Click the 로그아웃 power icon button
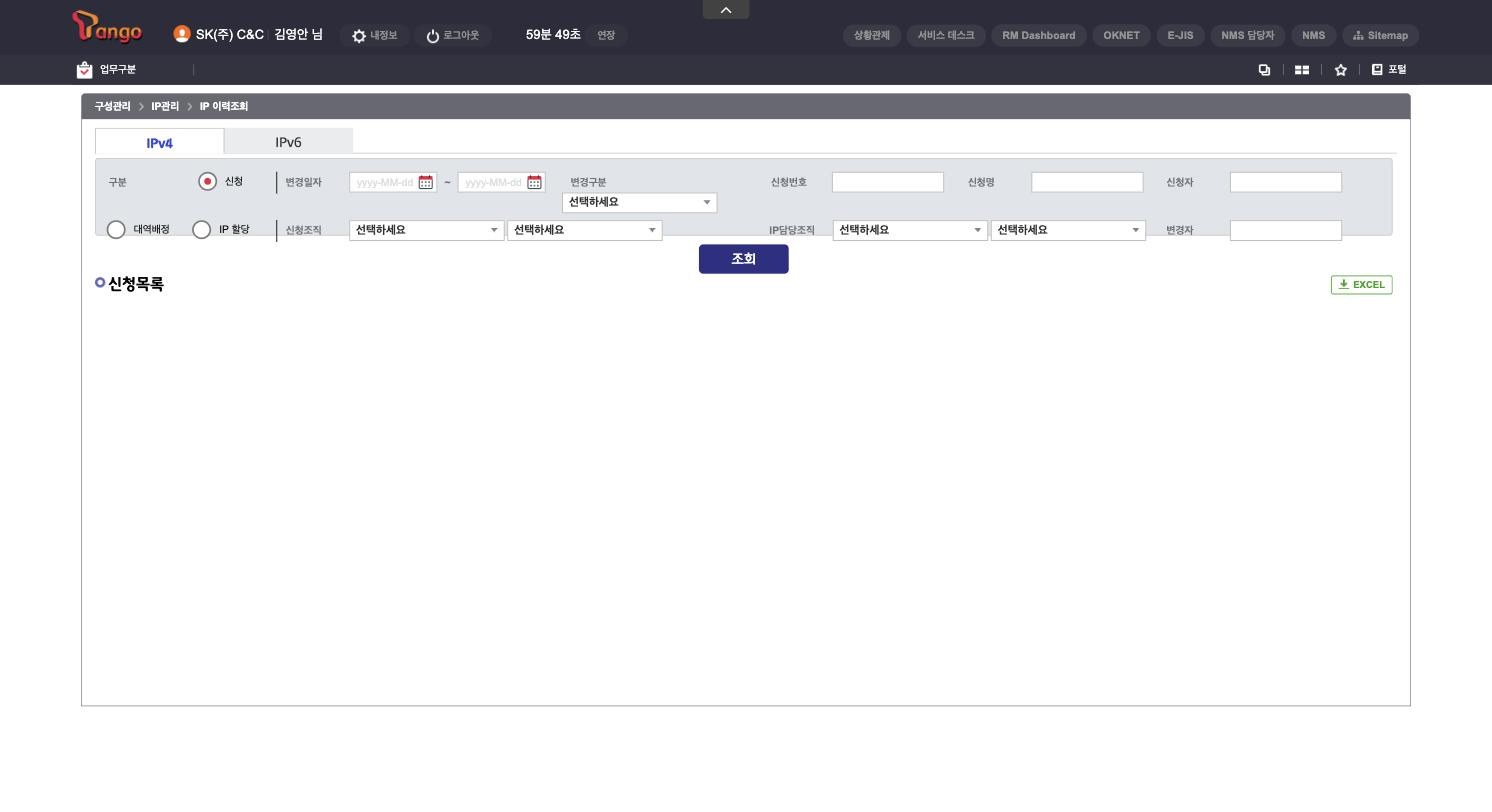The image size is (1492, 812). [x=452, y=35]
